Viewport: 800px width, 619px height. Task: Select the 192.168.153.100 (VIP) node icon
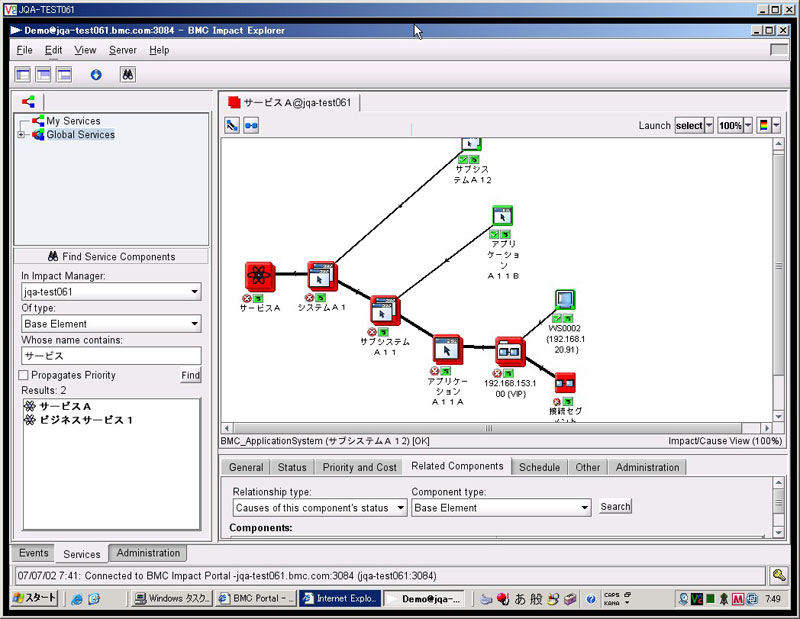[x=510, y=351]
